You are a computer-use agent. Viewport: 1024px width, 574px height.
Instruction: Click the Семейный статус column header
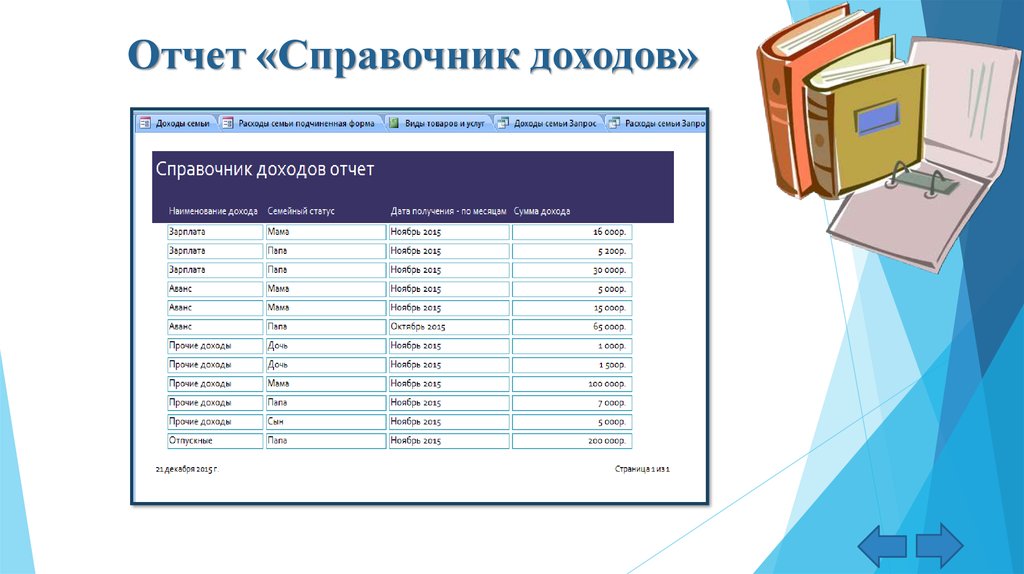point(301,211)
